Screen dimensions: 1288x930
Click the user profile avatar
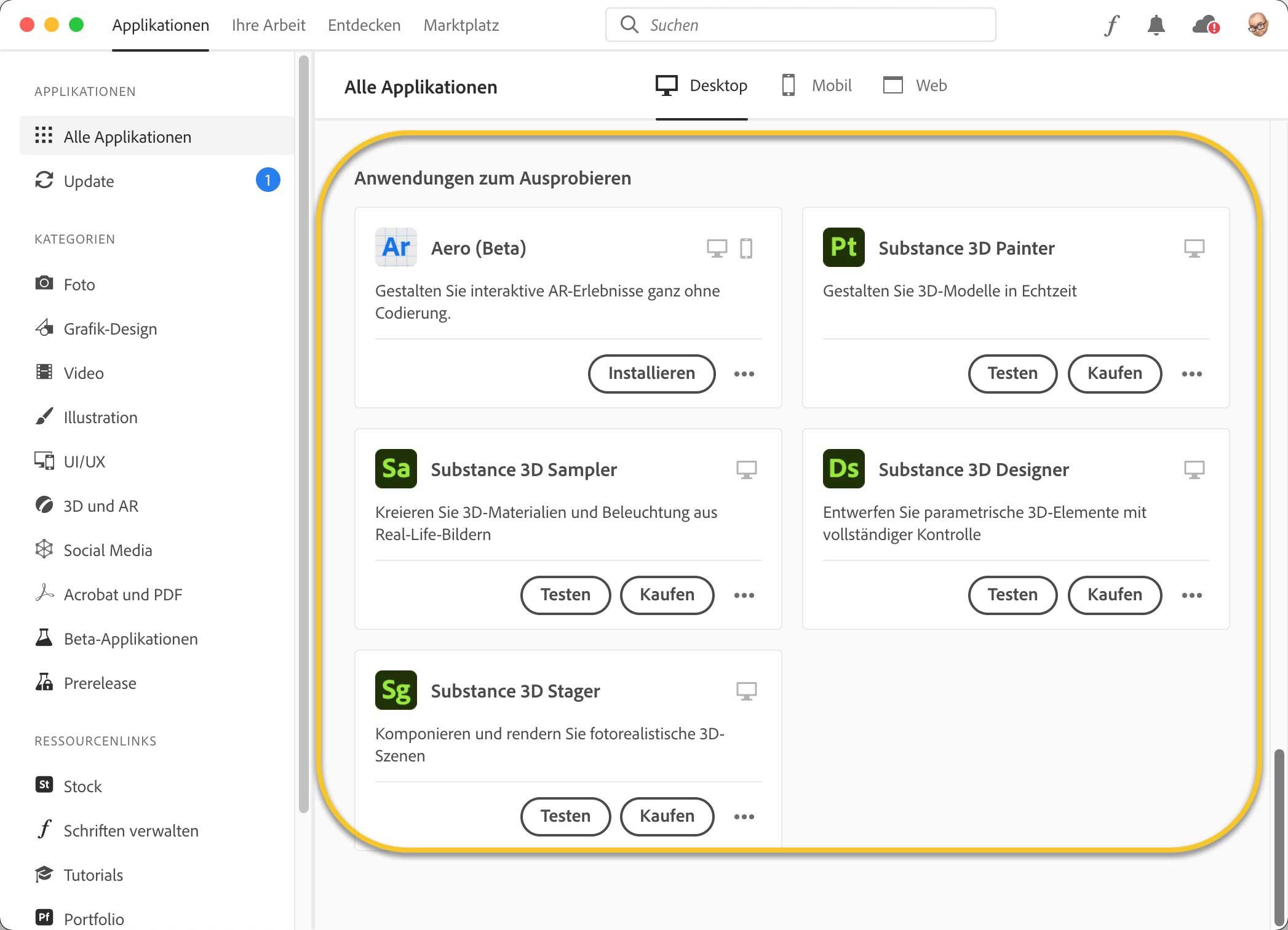click(x=1258, y=25)
